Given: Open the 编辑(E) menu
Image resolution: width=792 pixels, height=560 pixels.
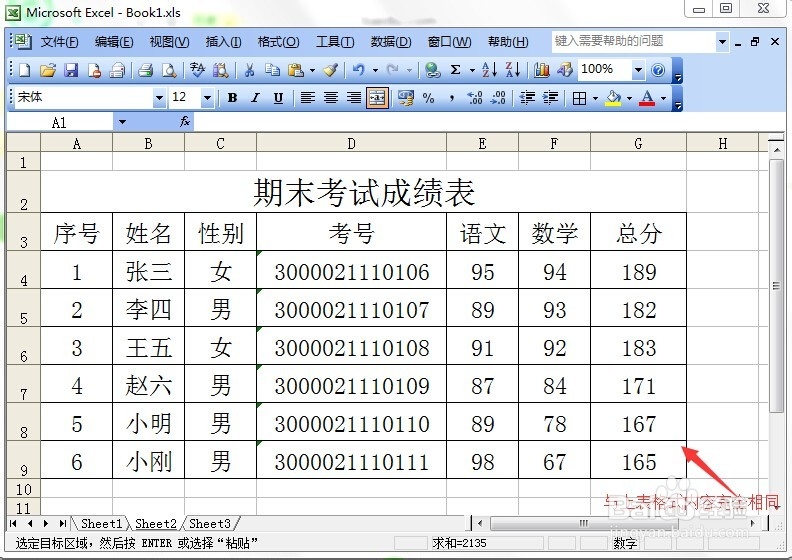Looking at the screenshot, I should [114, 42].
